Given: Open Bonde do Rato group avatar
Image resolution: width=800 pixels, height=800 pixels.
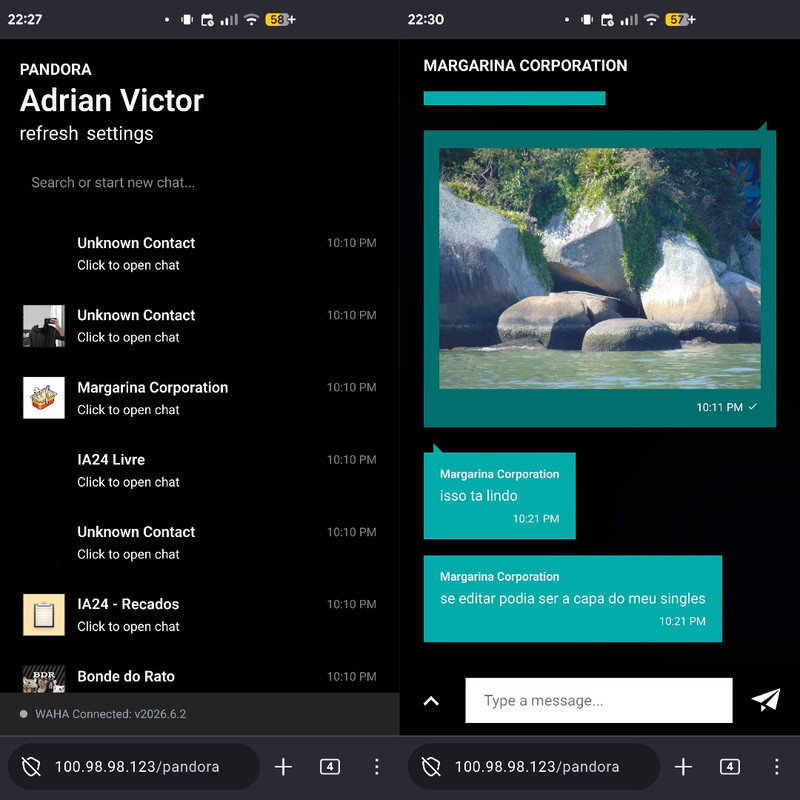Looking at the screenshot, I should 44,679.
